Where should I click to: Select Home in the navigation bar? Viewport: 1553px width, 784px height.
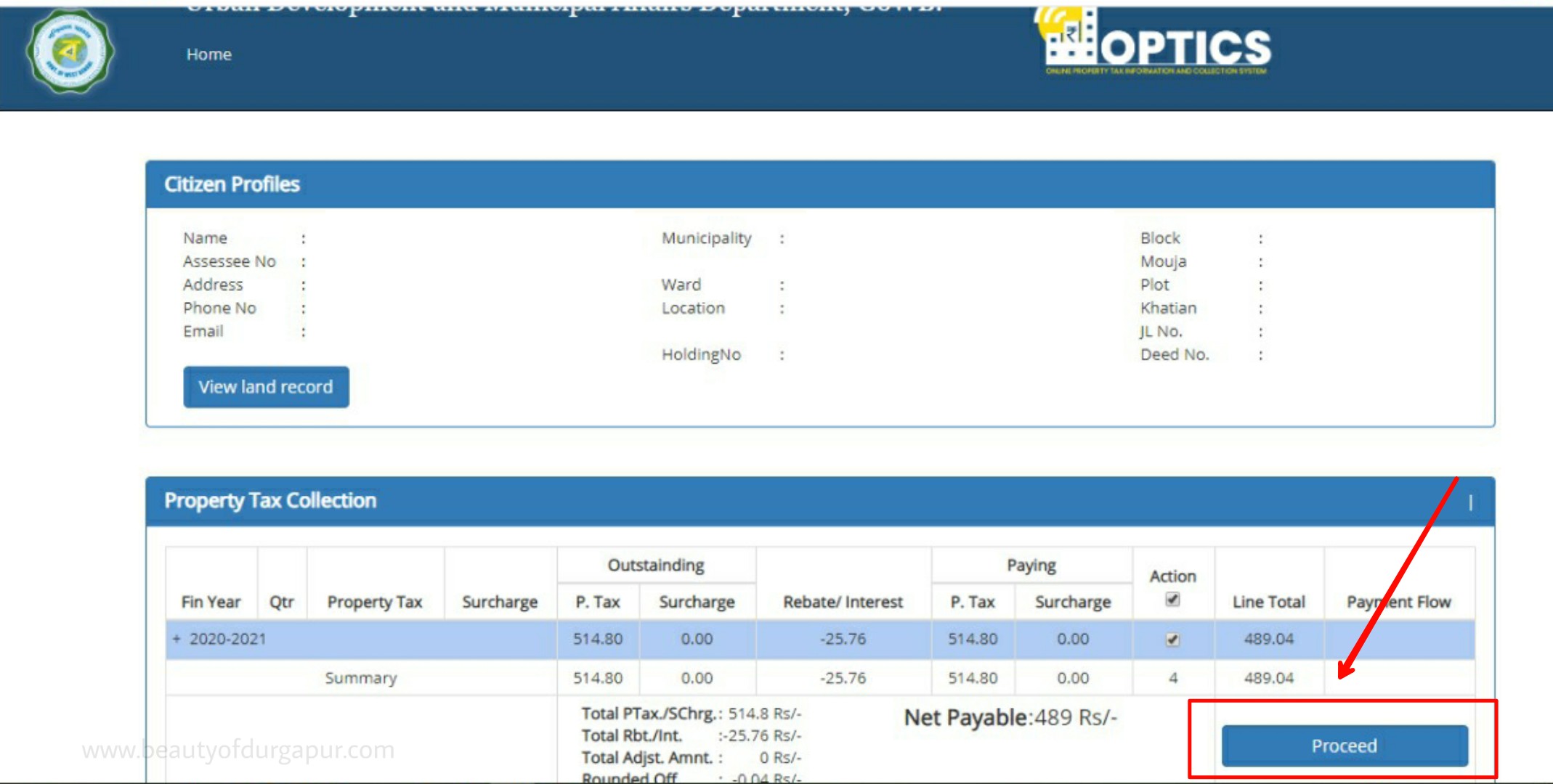pos(208,54)
